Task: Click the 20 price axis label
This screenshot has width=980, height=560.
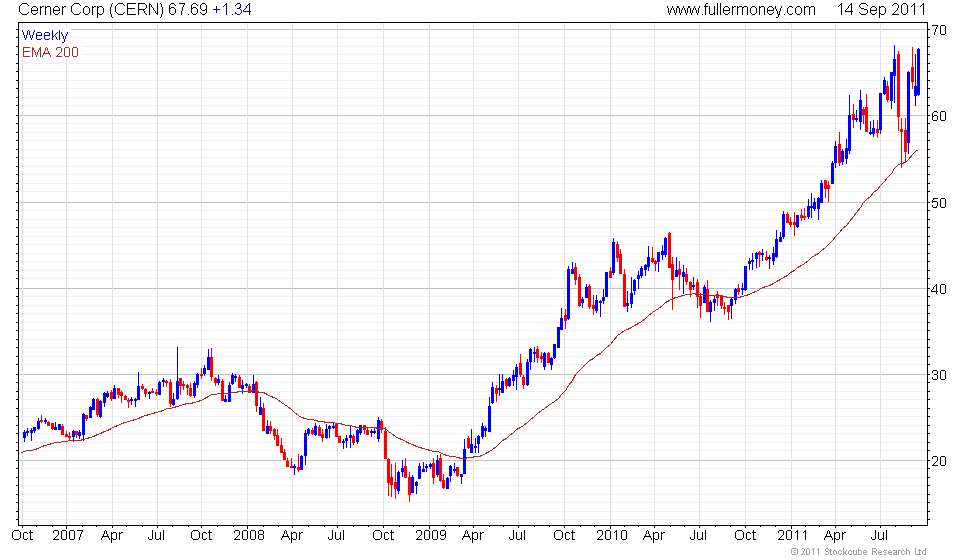Action: 939,461
